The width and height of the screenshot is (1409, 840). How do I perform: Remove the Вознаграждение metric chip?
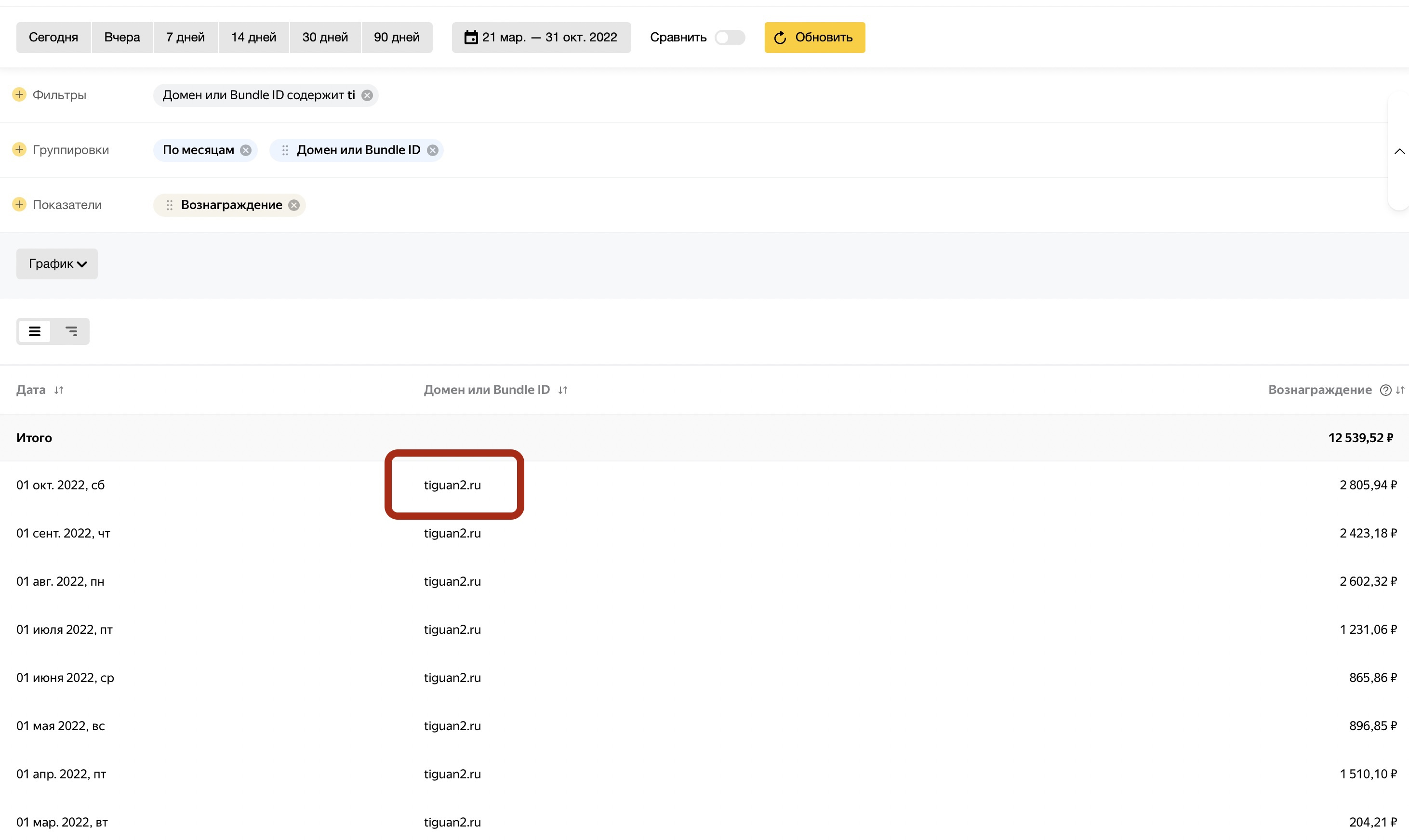tap(294, 205)
